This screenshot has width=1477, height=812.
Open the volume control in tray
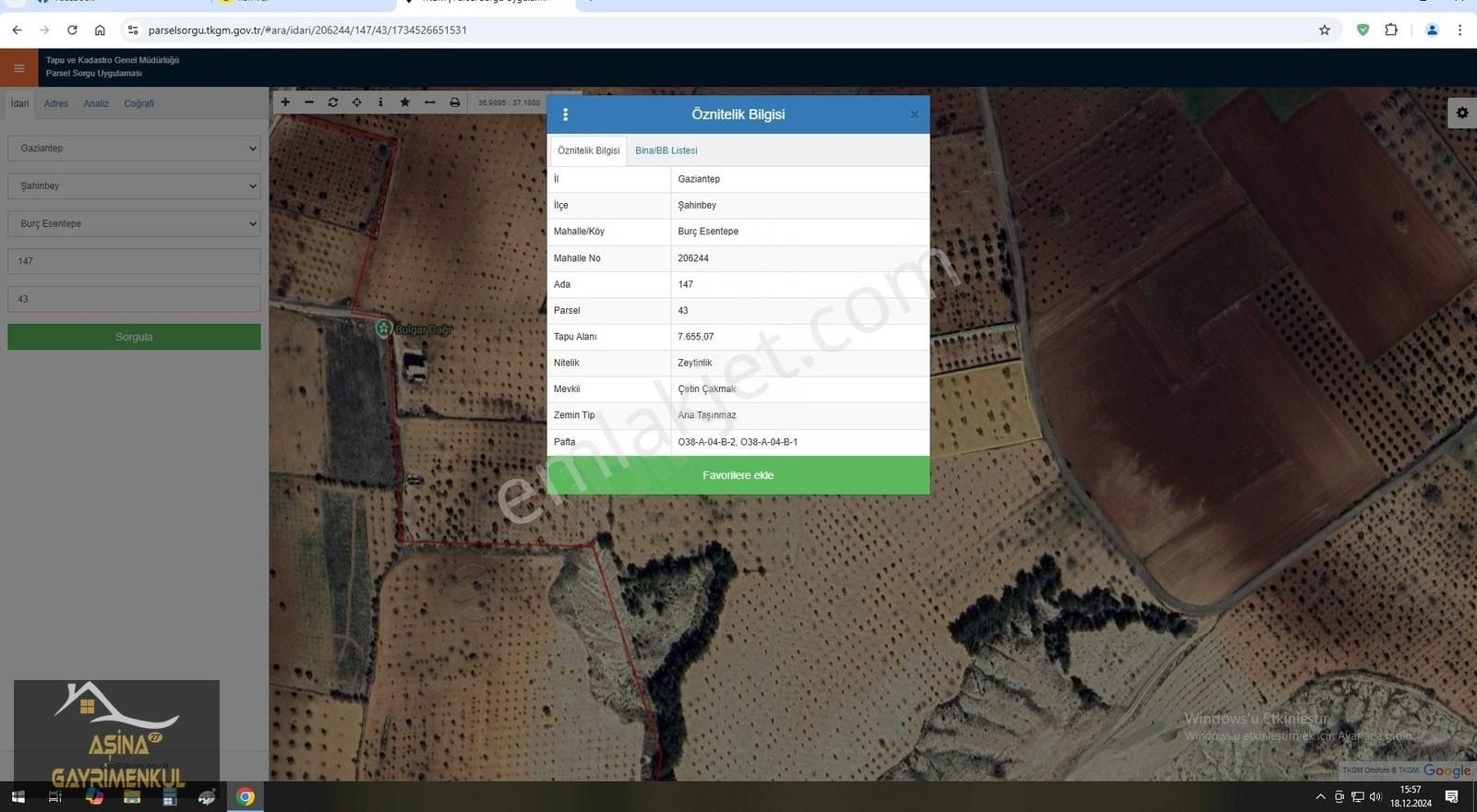[x=1375, y=796]
